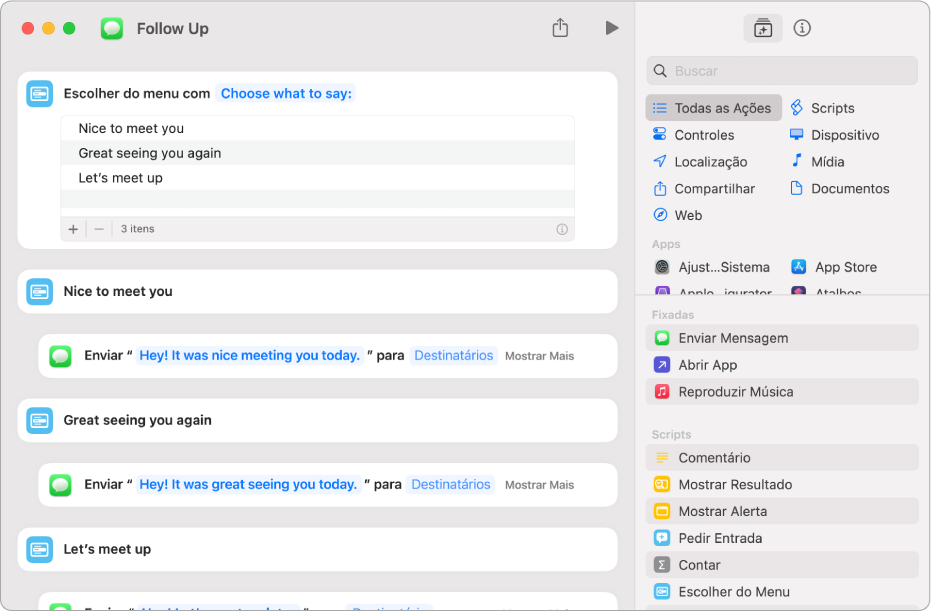Select the Abrir App action
Viewport: 931px width, 612px height.
pos(707,365)
